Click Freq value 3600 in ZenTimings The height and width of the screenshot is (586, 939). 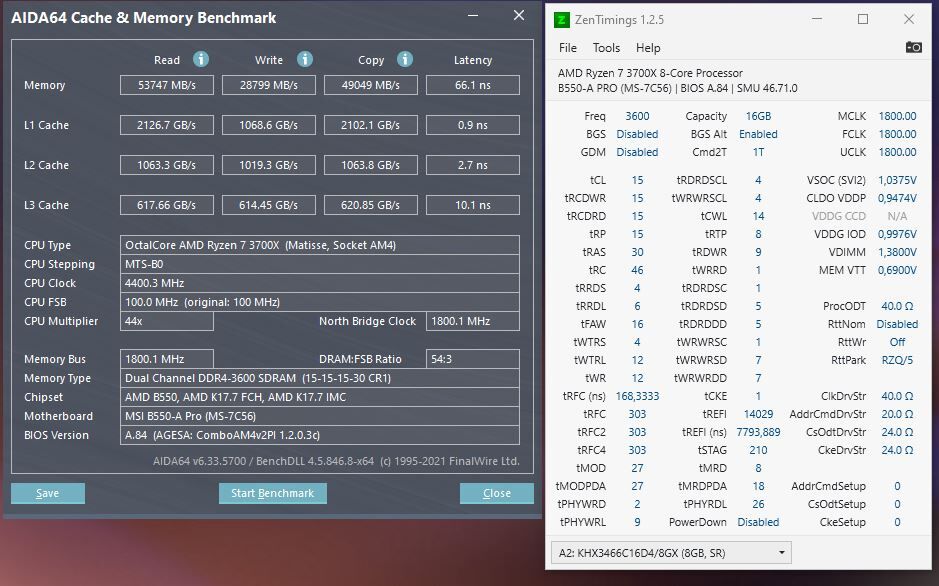pos(637,116)
